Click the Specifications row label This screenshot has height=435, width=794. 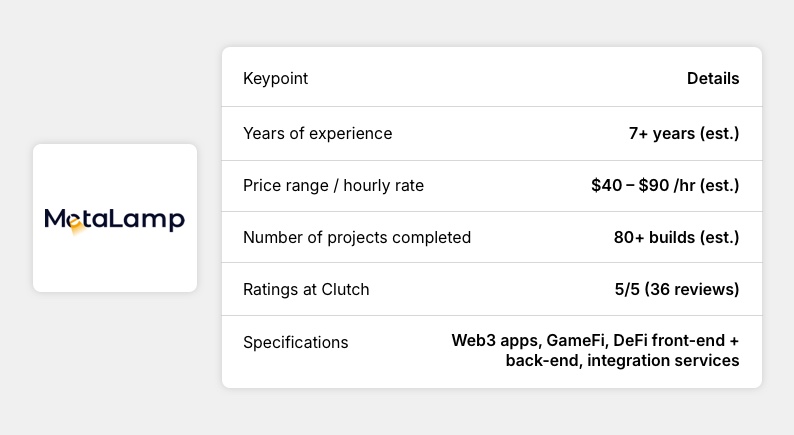[x=295, y=343]
